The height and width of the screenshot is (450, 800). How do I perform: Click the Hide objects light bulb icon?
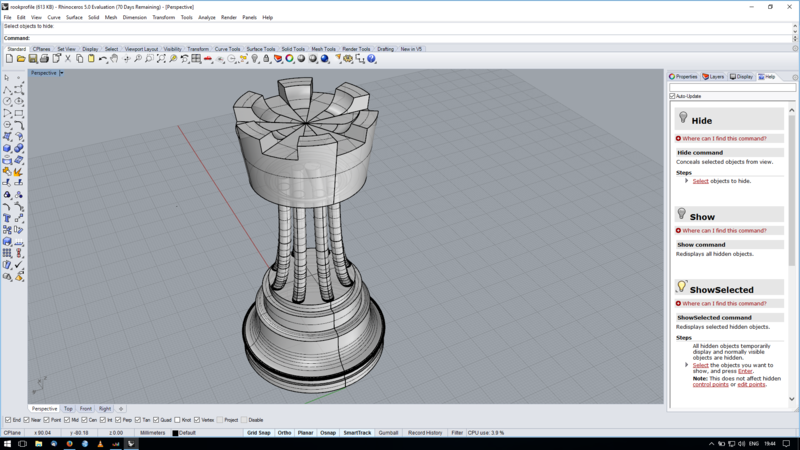point(255,59)
